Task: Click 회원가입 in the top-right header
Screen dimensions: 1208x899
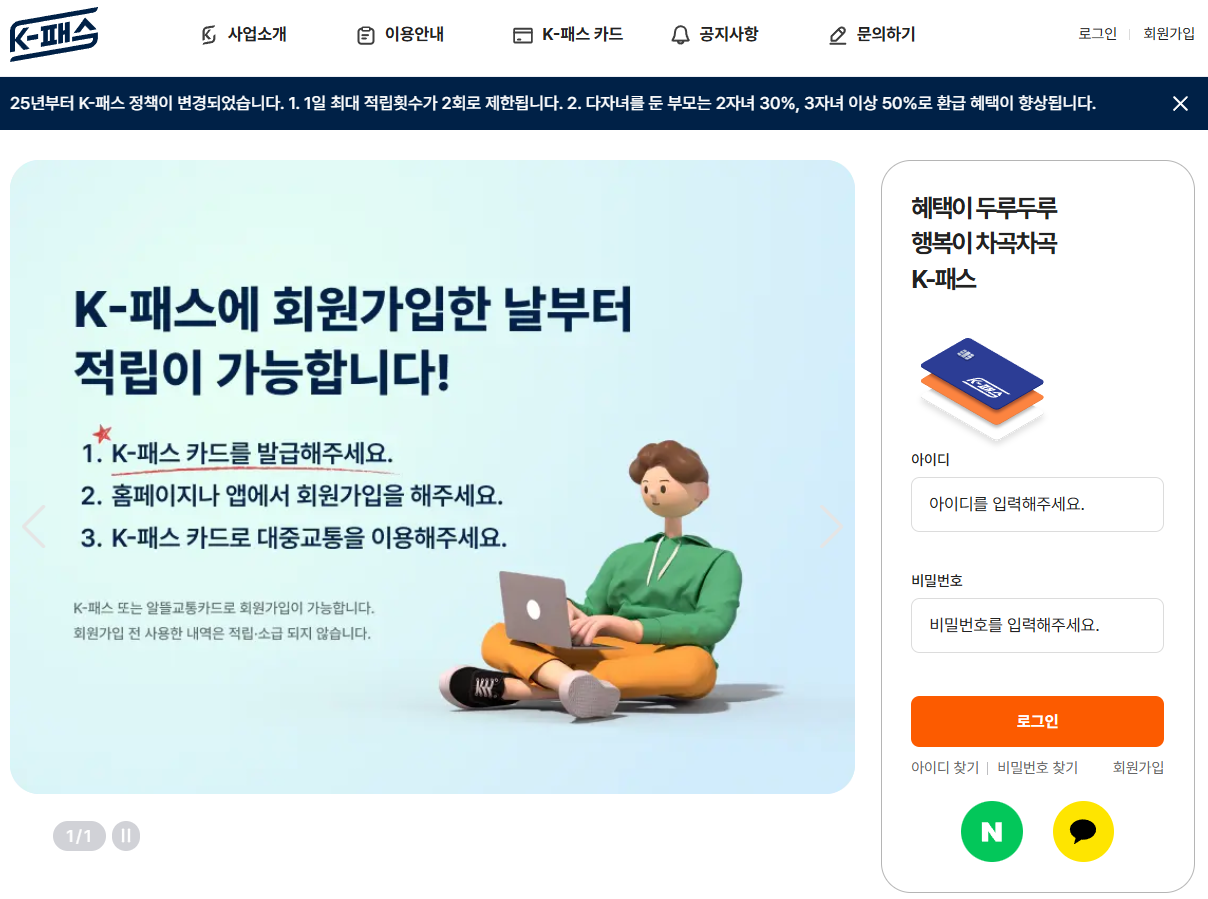Action: point(1169,33)
